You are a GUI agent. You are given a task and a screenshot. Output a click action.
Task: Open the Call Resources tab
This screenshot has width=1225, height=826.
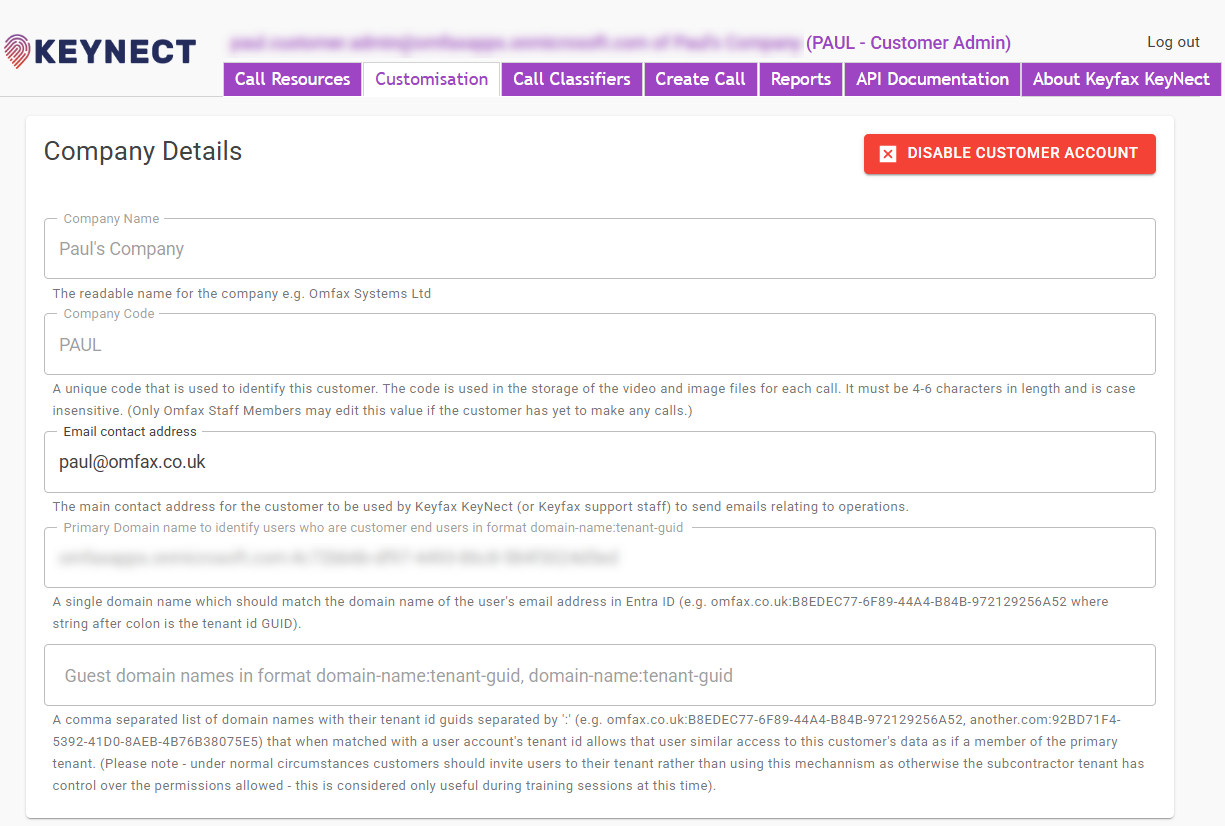(x=292, y=80)
